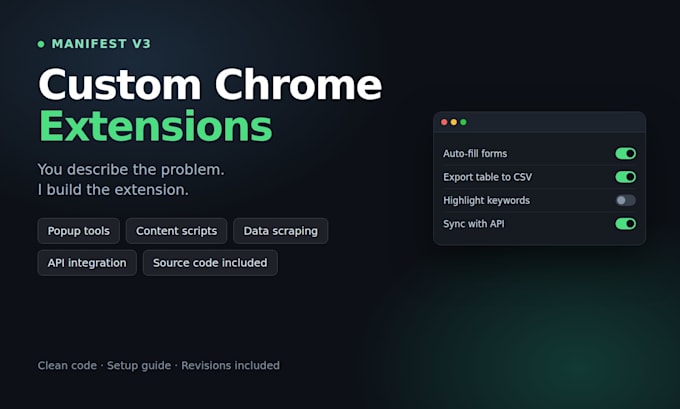The image size is (680, 409).
Task: Click the Sync with API label
Action: coord(474,224)
